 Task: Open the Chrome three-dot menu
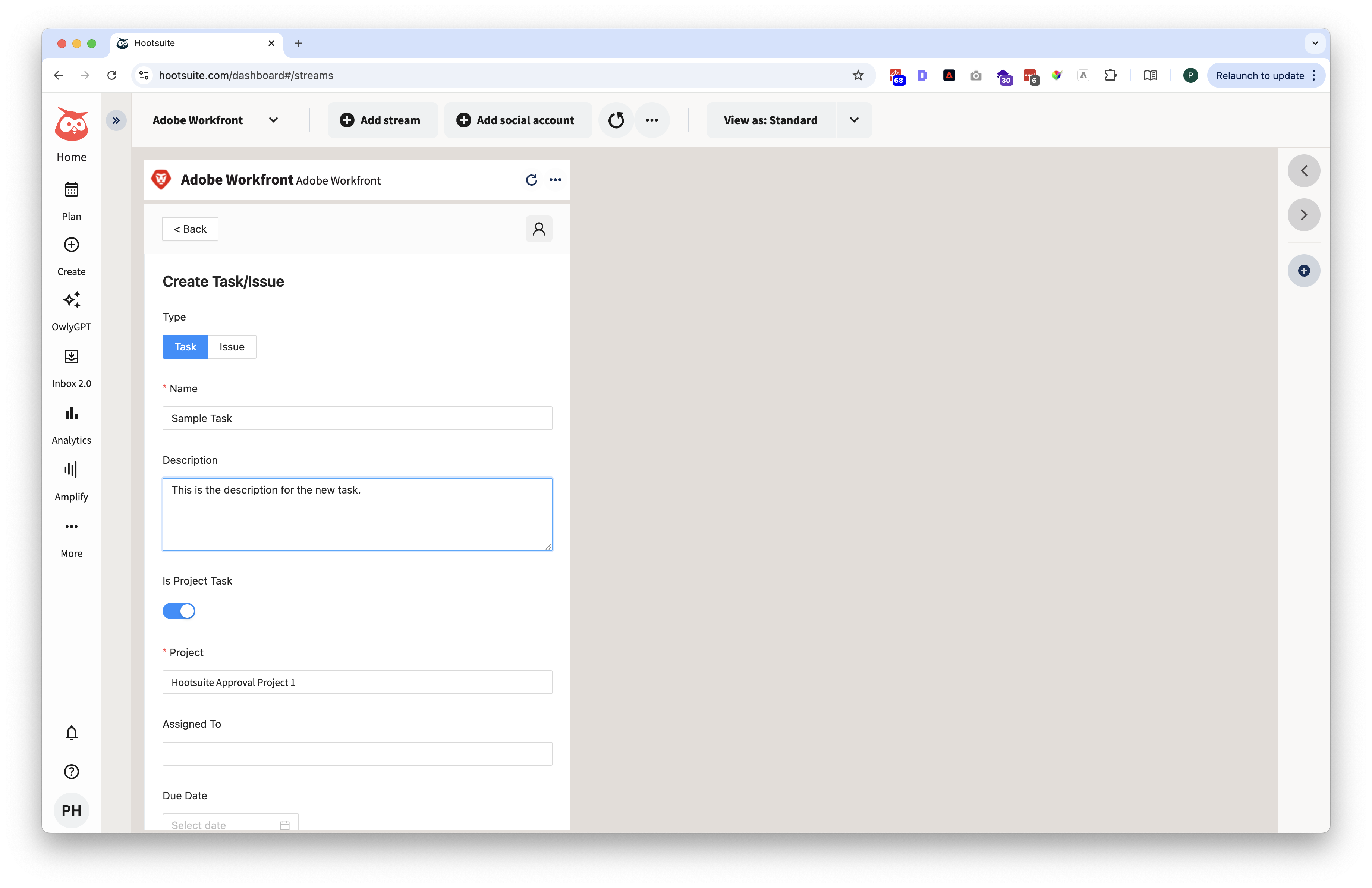click(x=1314, y=75)
